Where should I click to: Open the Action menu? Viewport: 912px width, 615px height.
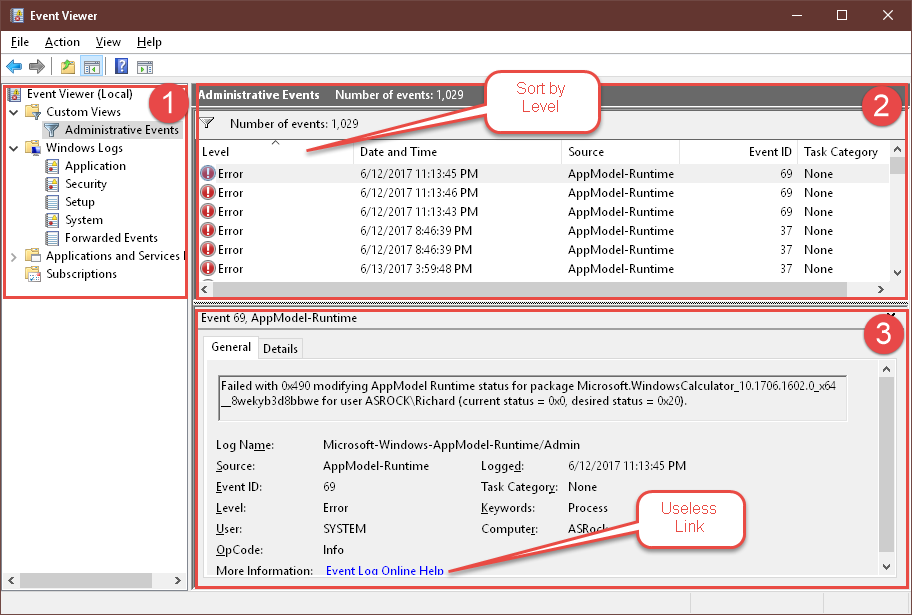[62, 42]
